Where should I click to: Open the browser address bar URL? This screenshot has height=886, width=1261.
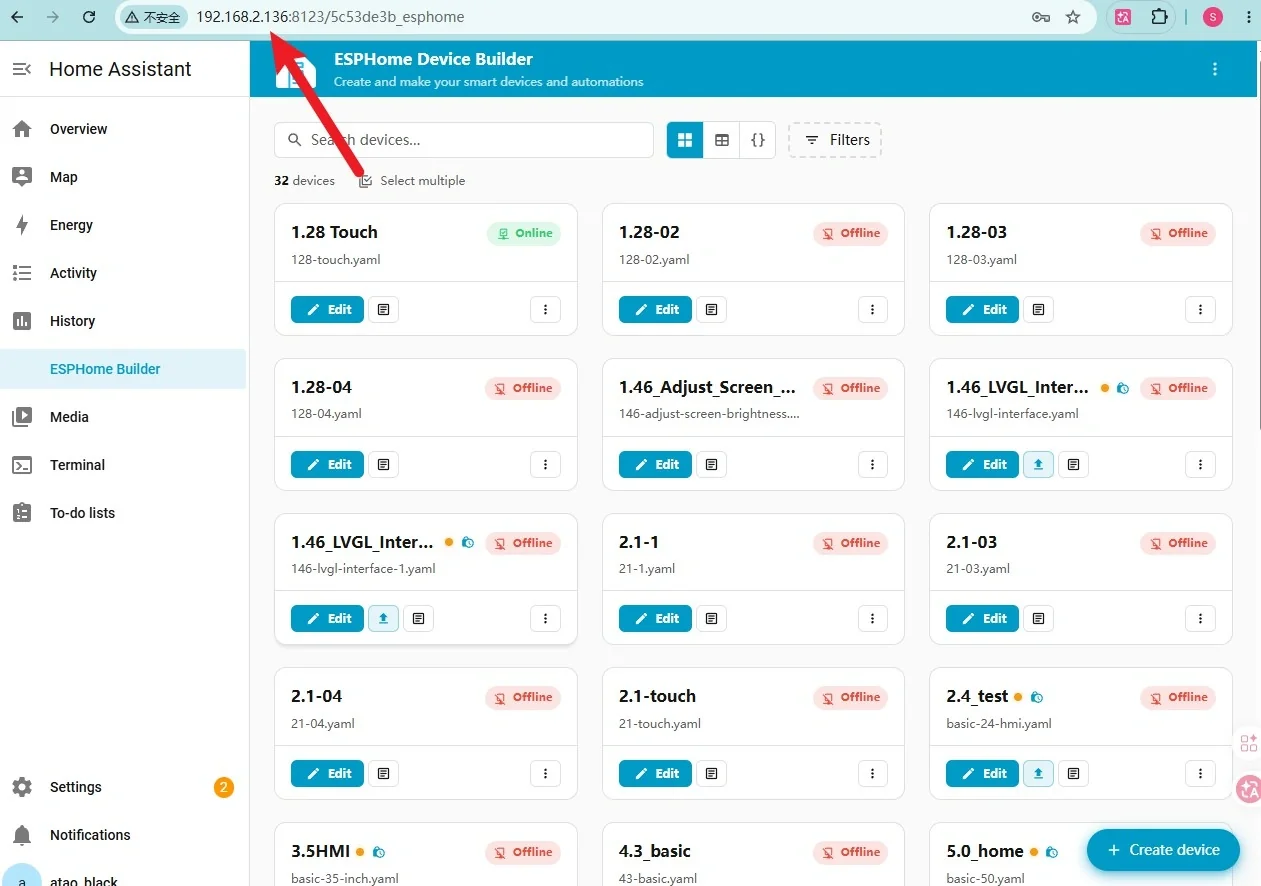coord(330,17)
